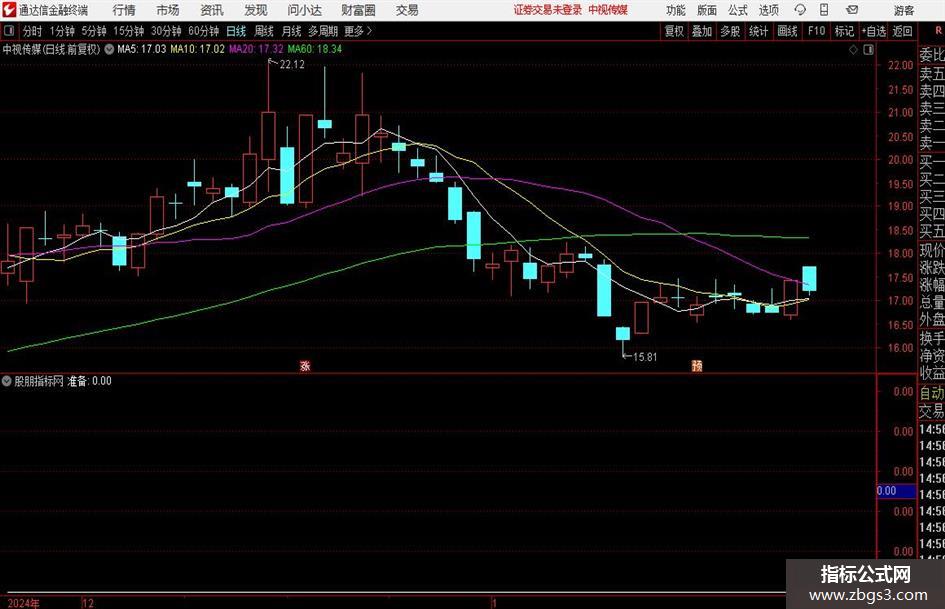The image size is (945, 609).
Task: Click the 22.00 price axis label
Action: pyautogui.click(x=900, y=65)
